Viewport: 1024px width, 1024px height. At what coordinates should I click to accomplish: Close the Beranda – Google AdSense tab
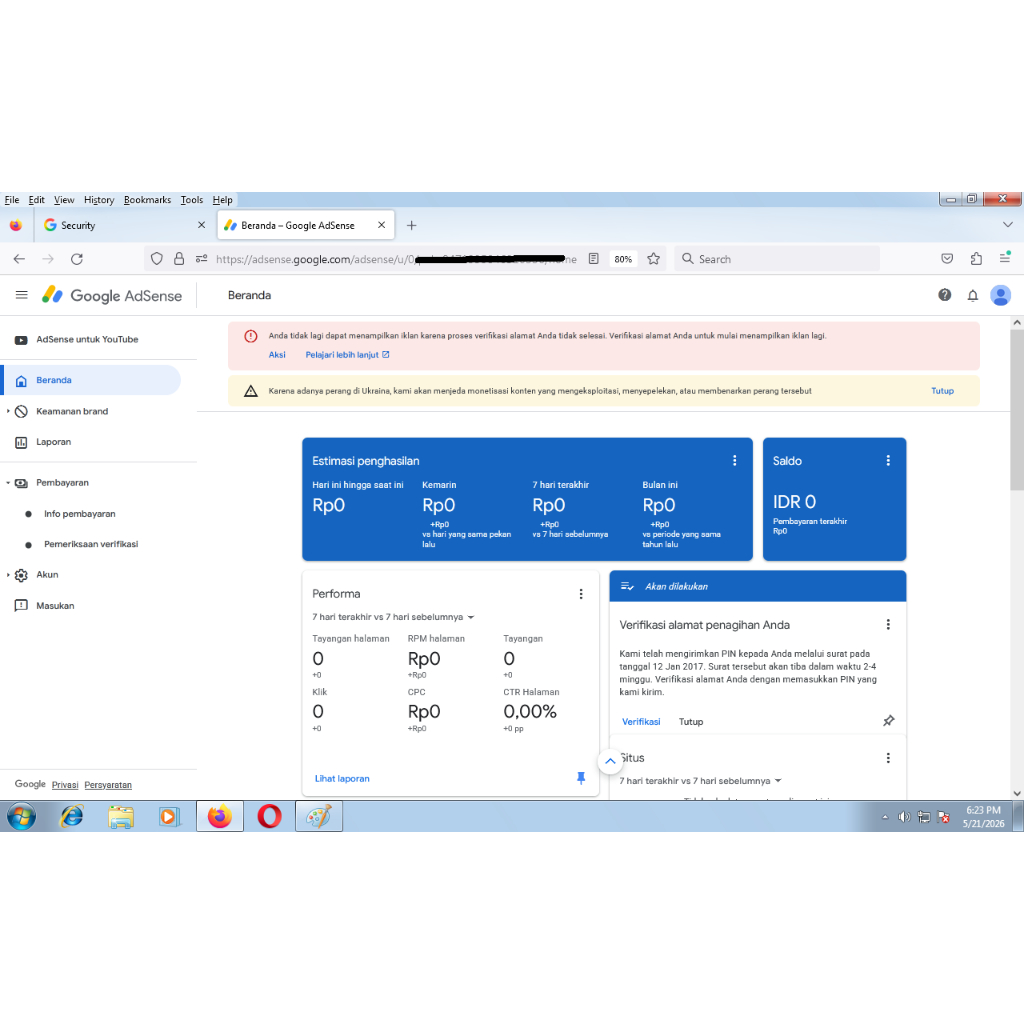[381, 225]
